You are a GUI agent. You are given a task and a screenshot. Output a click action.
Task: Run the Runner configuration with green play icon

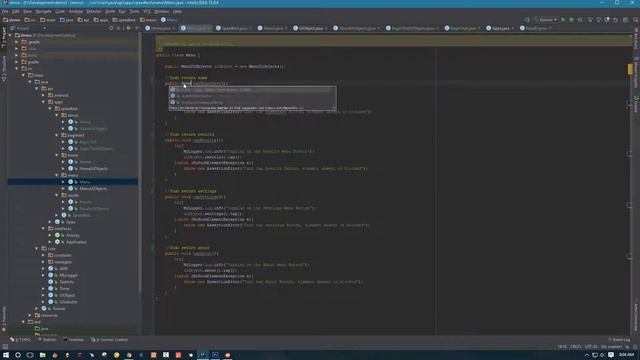tap(563, 20)
